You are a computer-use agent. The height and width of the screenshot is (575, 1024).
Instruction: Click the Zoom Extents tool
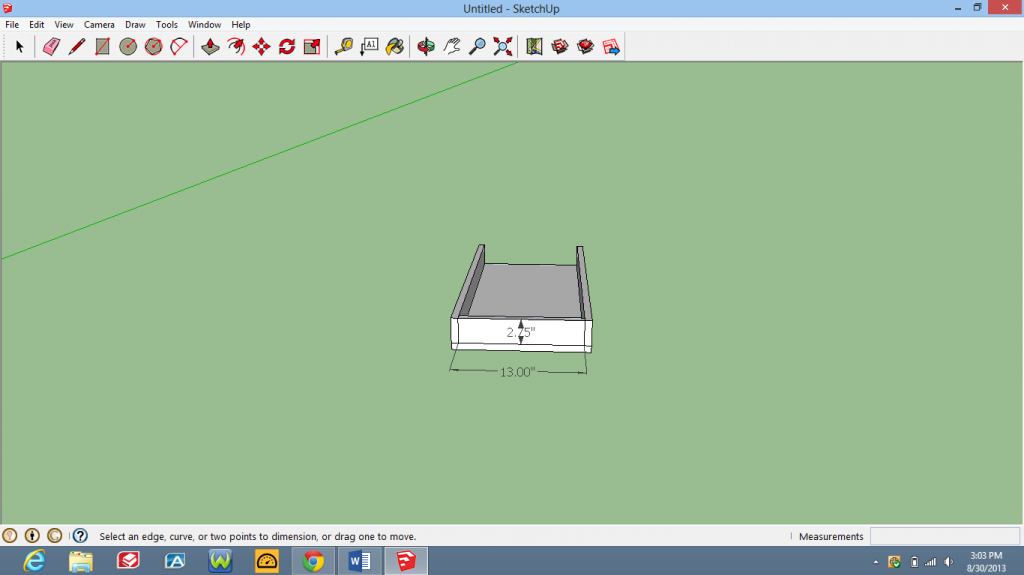pyautogui.click(x=503, y=46)
